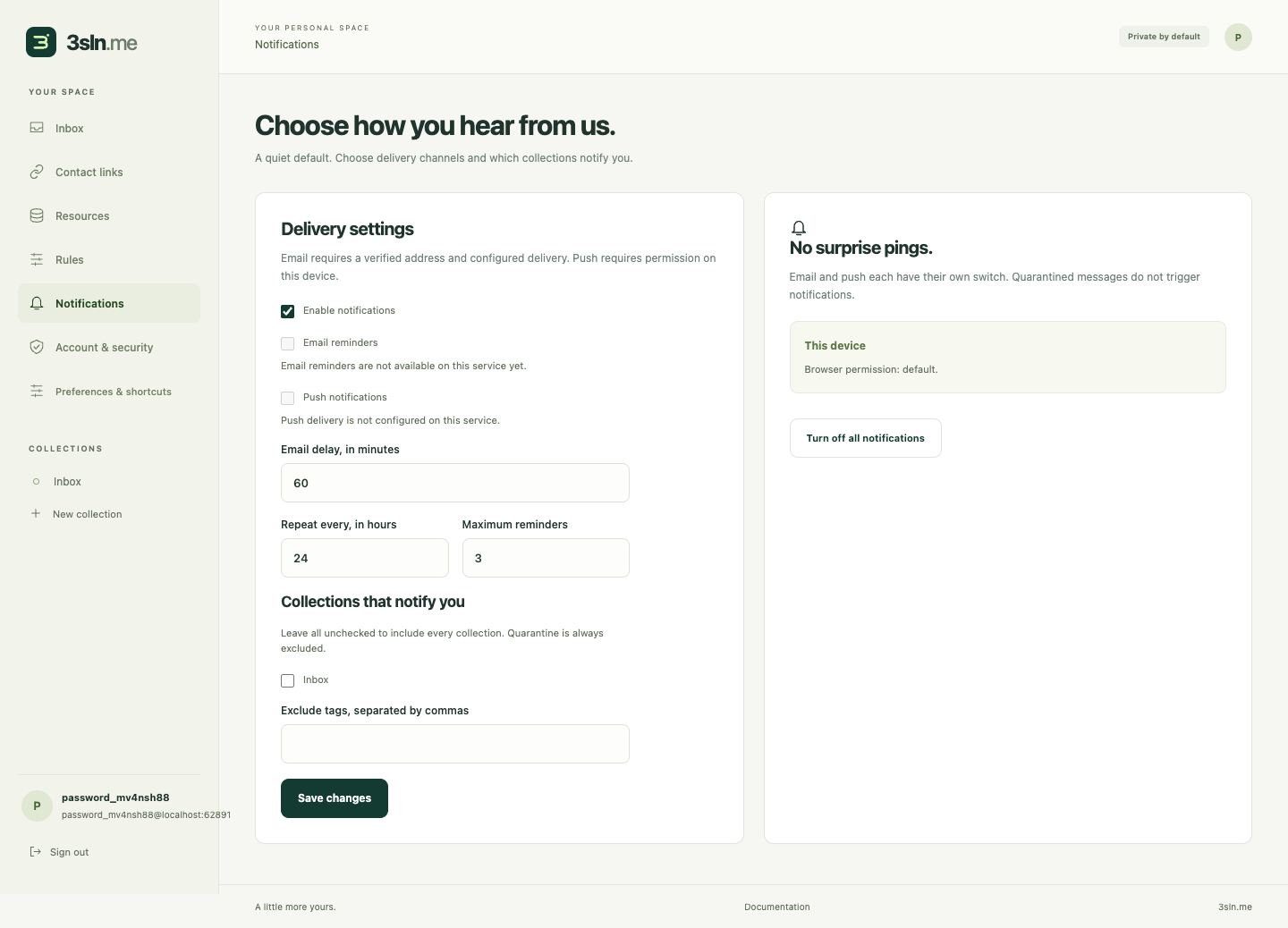This screenshot has height=928, width=1288.
Task: Click the 3sln.me footer text
Action: [x=1235, y=907]
